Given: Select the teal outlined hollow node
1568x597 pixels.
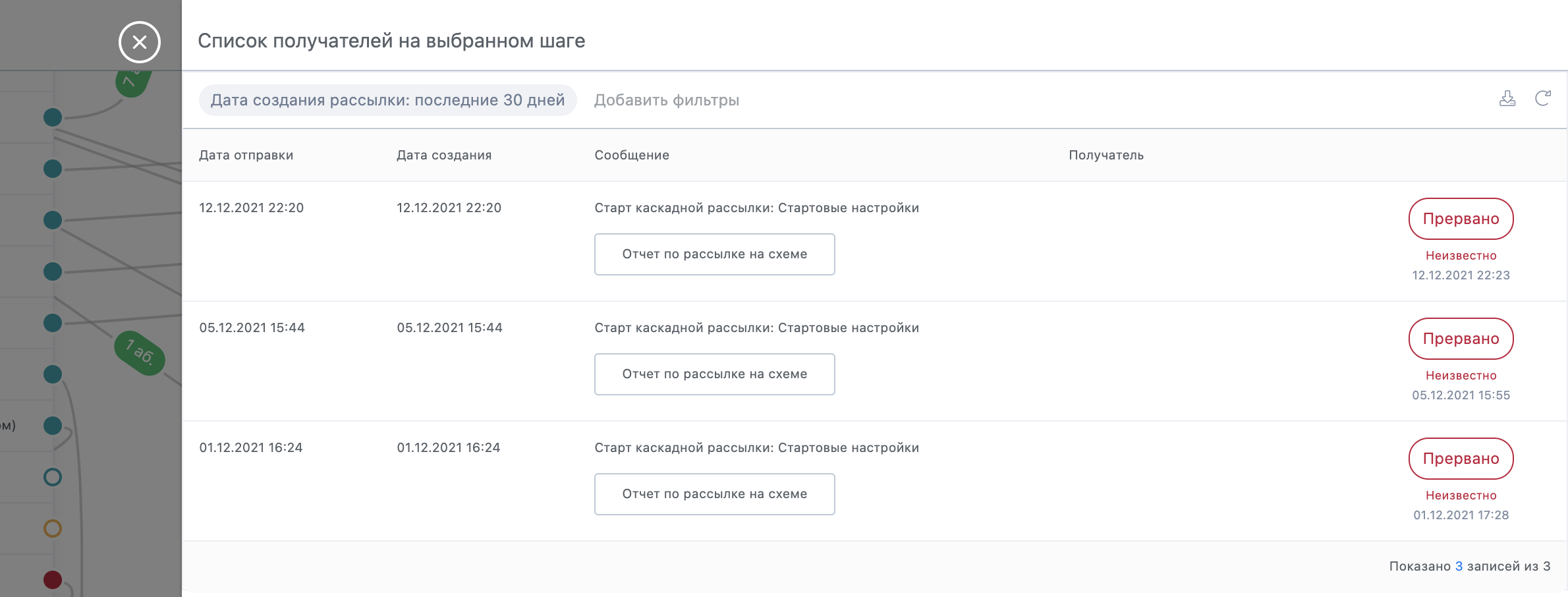Looking at the screenshot, I should [x=53, y=477].
